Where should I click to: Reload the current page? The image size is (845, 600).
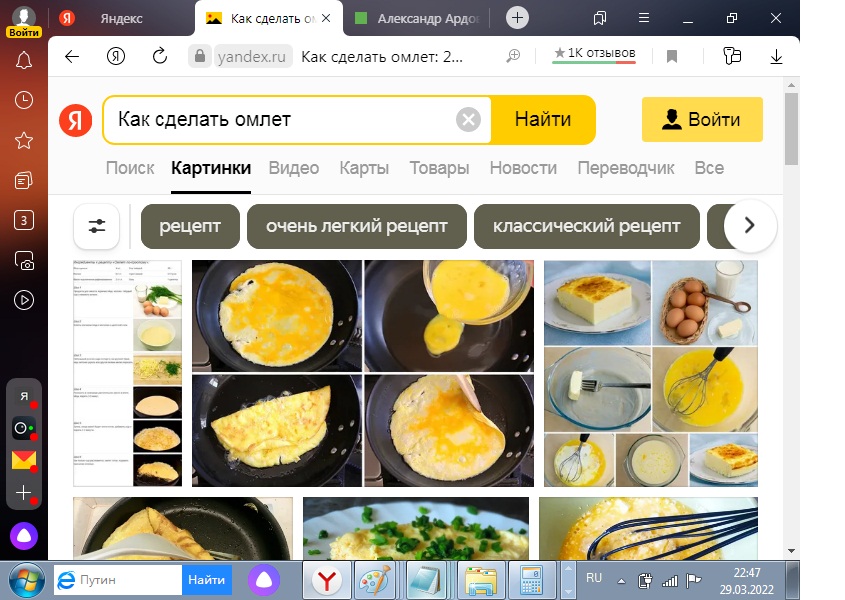click(x=160, y=56)
